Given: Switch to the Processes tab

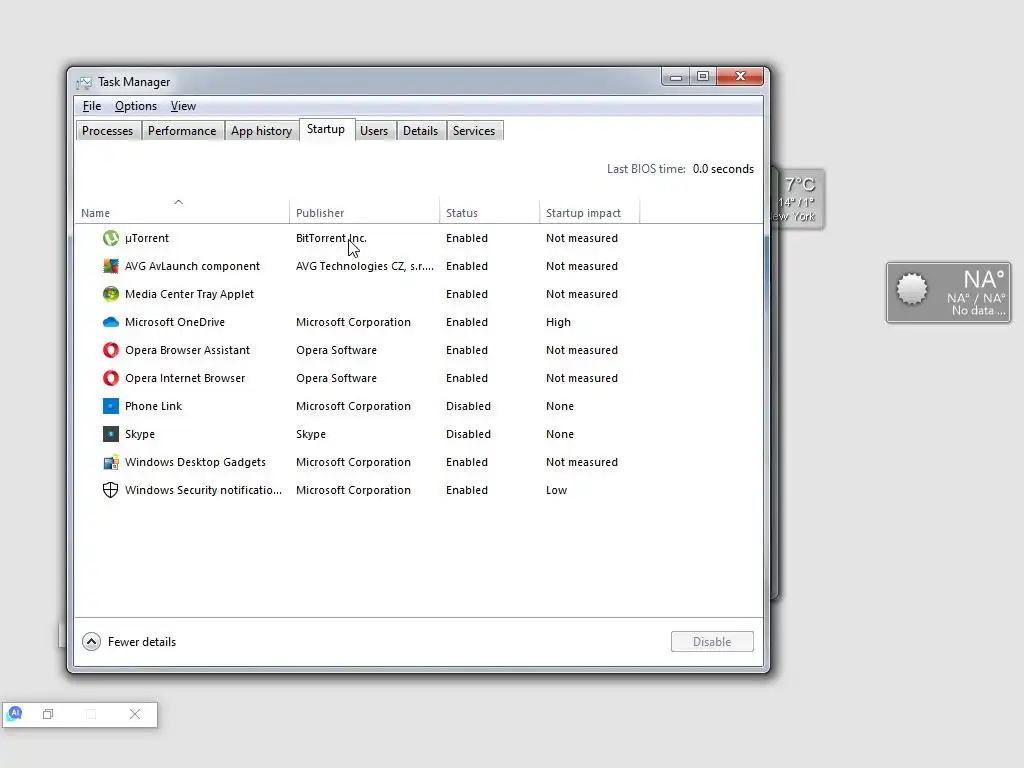Looking at the screenshot, I should tap(108, 131).
